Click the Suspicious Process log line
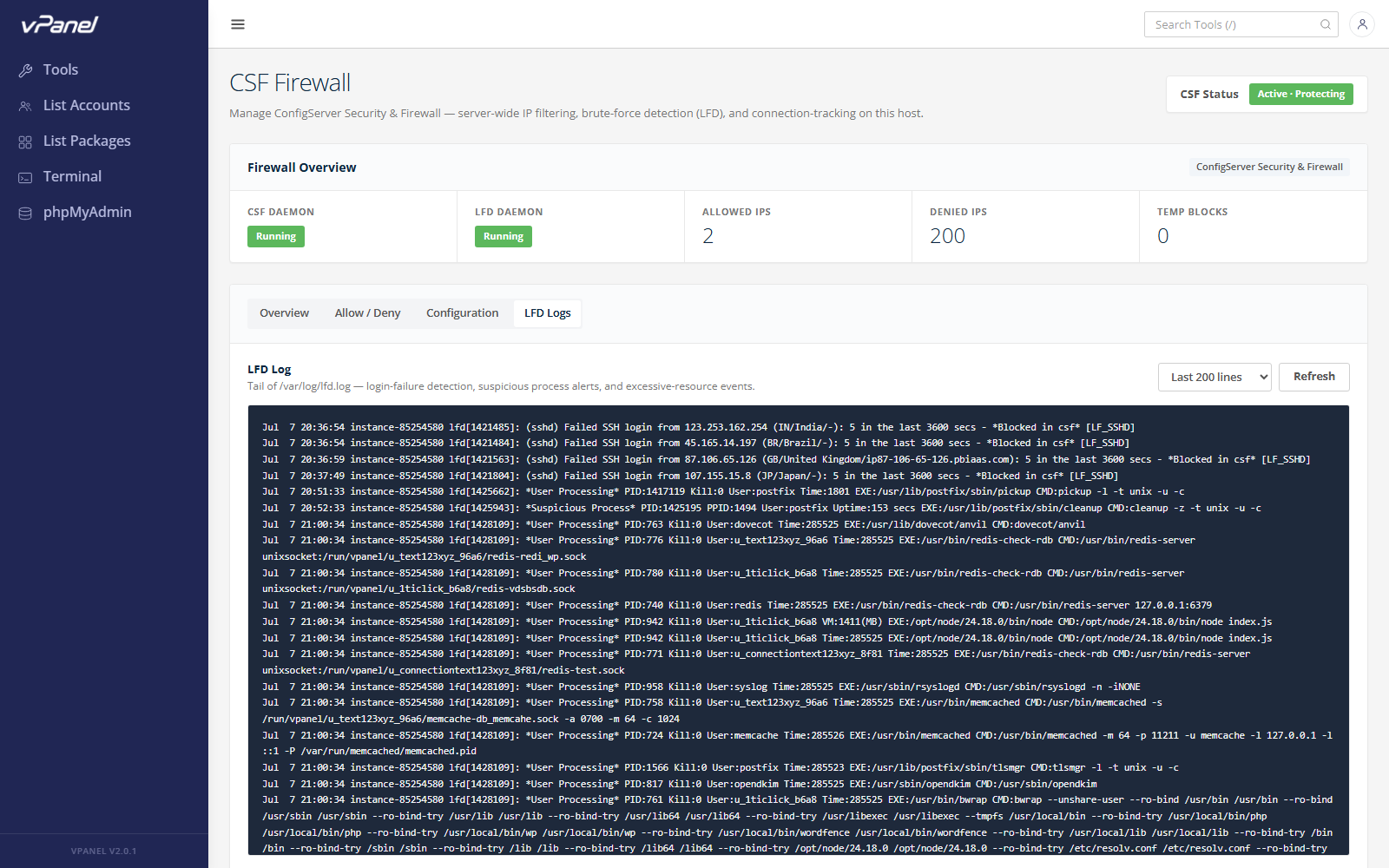1389x868 pixels. click(761, 508)
